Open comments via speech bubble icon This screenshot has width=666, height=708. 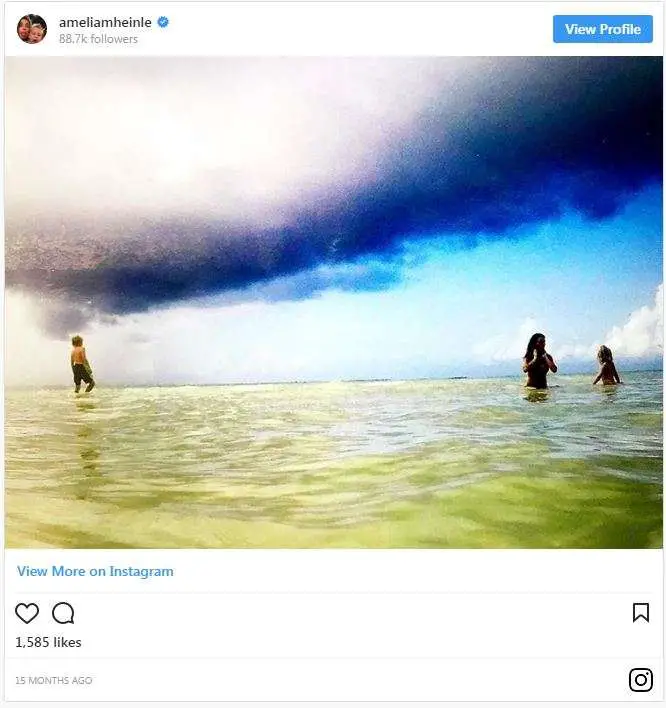click(x=63, y=613)
